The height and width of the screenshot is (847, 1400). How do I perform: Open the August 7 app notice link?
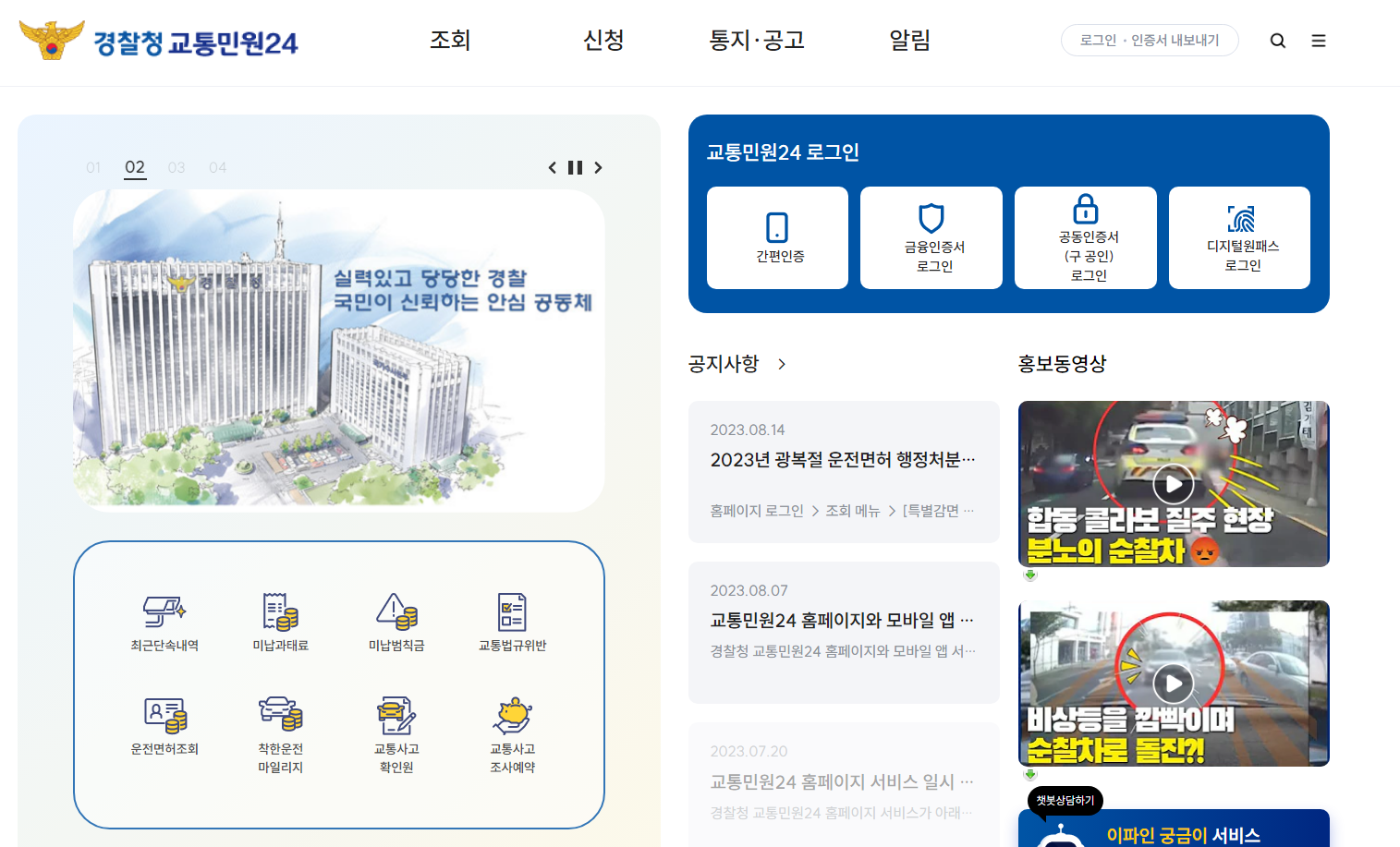(839, 619)
